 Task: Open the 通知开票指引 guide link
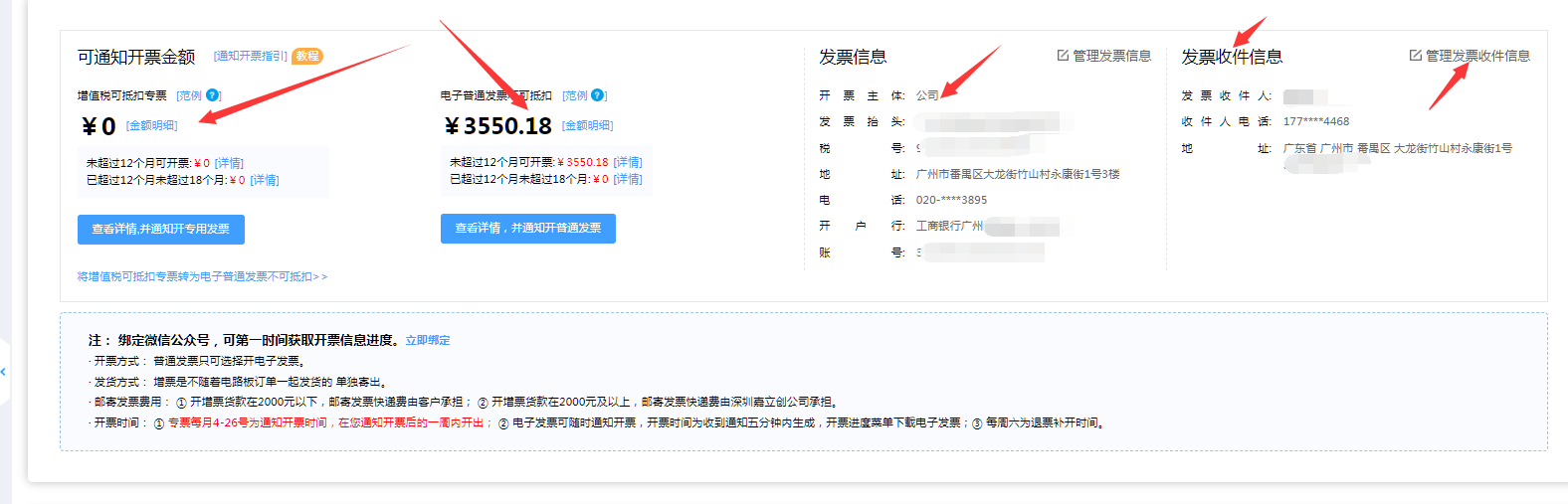coord(251,57)
